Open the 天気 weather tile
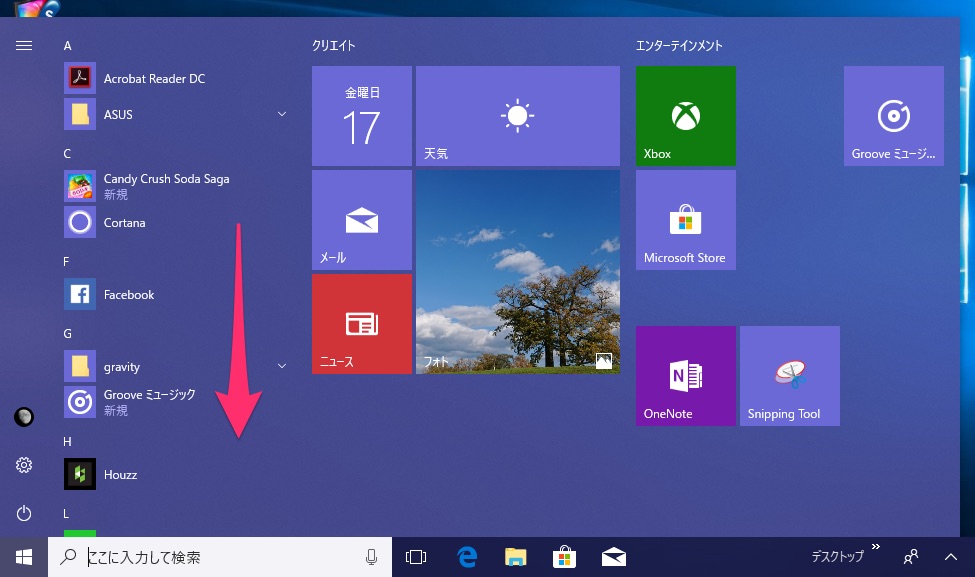The image size is (975, 577). (x=517, y=116)
